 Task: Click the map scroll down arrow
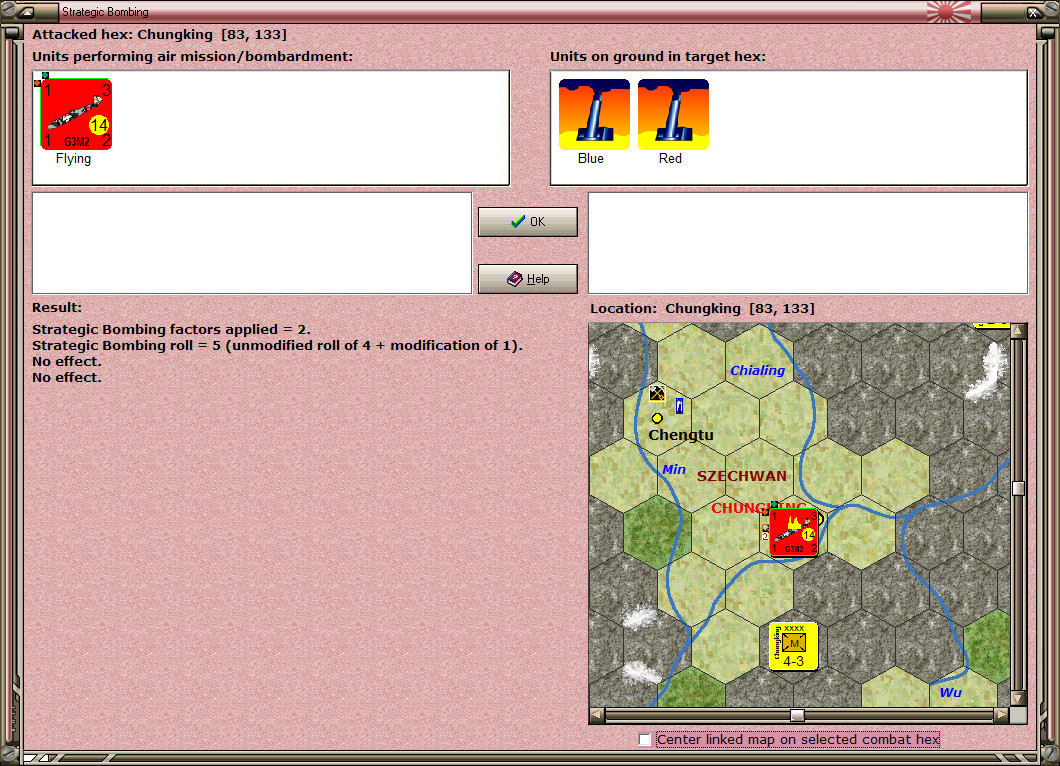point(1018,698)
